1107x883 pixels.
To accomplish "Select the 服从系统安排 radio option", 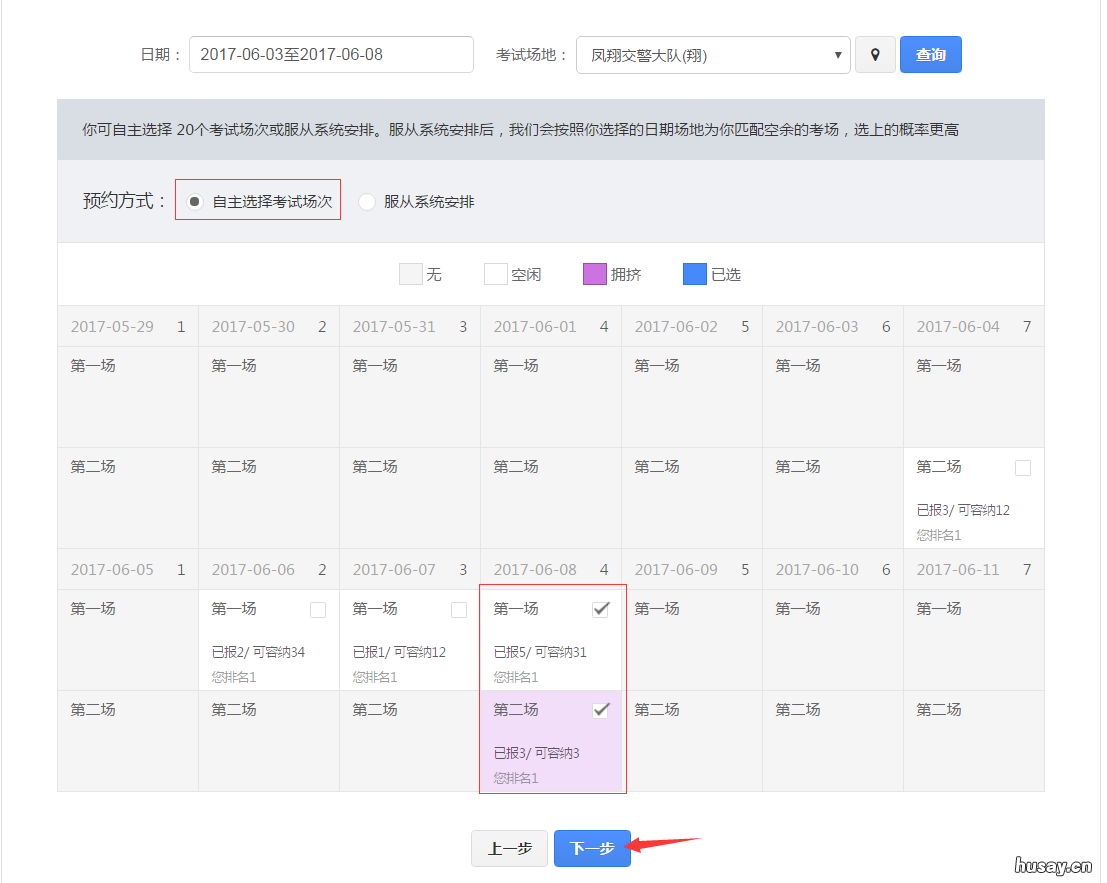I will click(366, 201).
